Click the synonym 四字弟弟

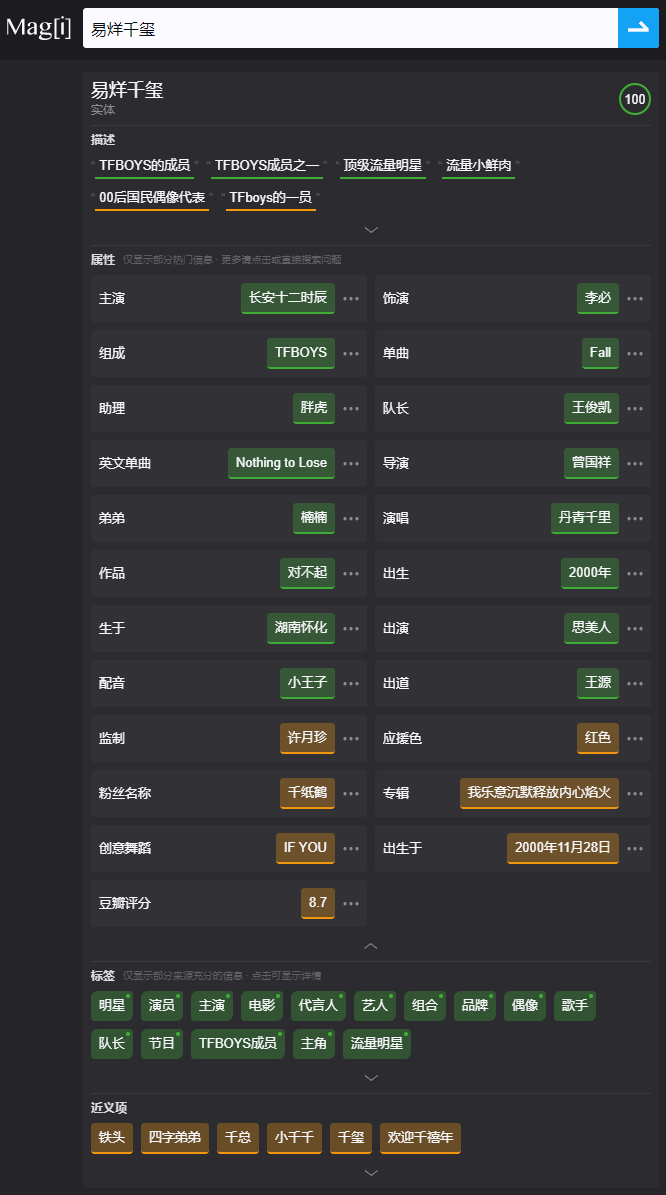coord(175,1138)
